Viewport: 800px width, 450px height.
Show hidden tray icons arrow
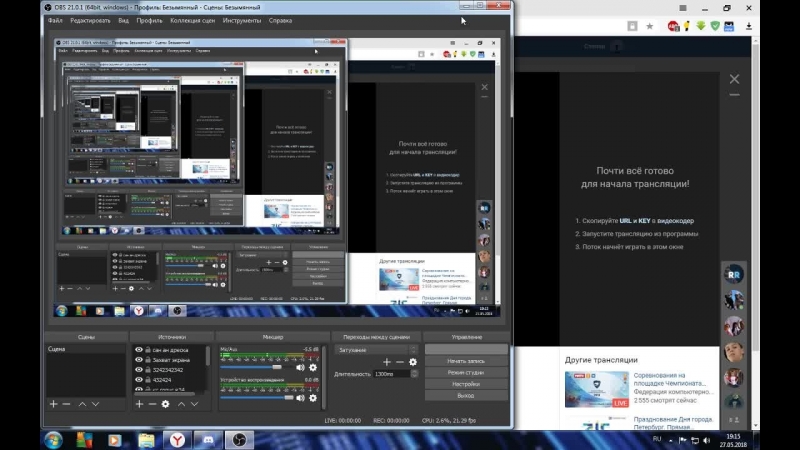[670, 440]
